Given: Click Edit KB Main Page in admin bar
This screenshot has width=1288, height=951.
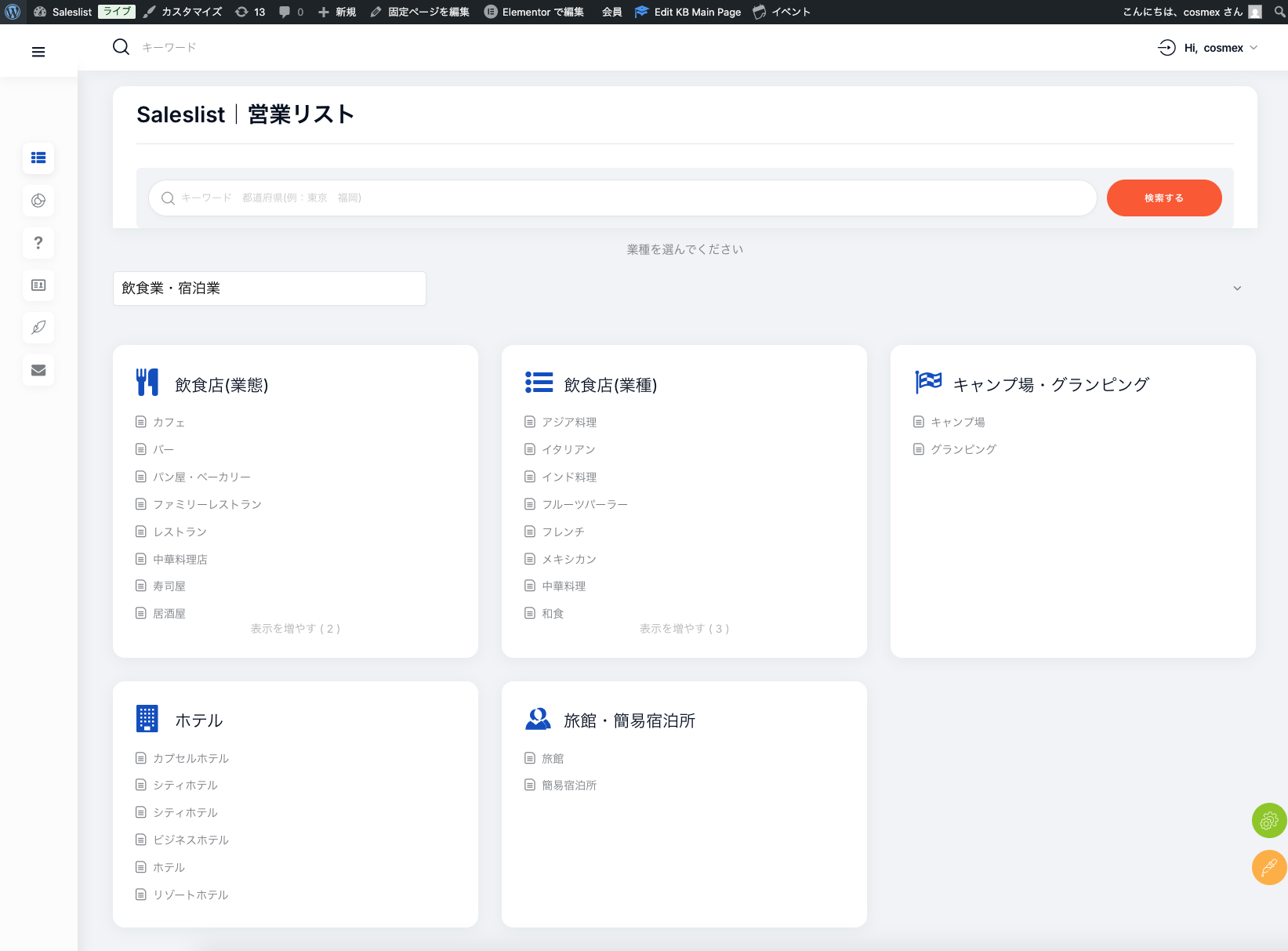Looking at the screenshot, I should click(x=688, y=12).
